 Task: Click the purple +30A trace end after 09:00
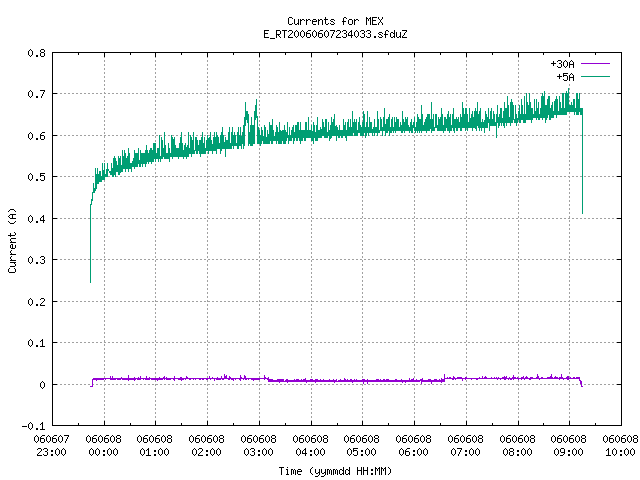[581, 382]
